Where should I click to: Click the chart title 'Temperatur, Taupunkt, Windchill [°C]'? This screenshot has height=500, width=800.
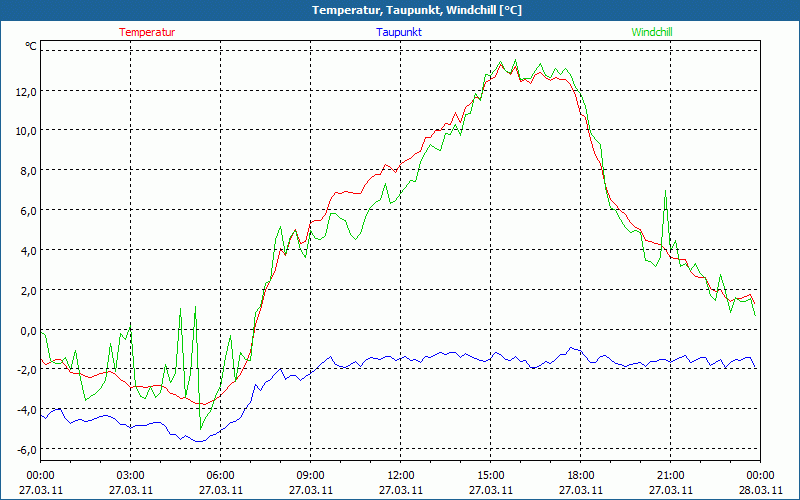pyautogui.click(x=417, y=10)
